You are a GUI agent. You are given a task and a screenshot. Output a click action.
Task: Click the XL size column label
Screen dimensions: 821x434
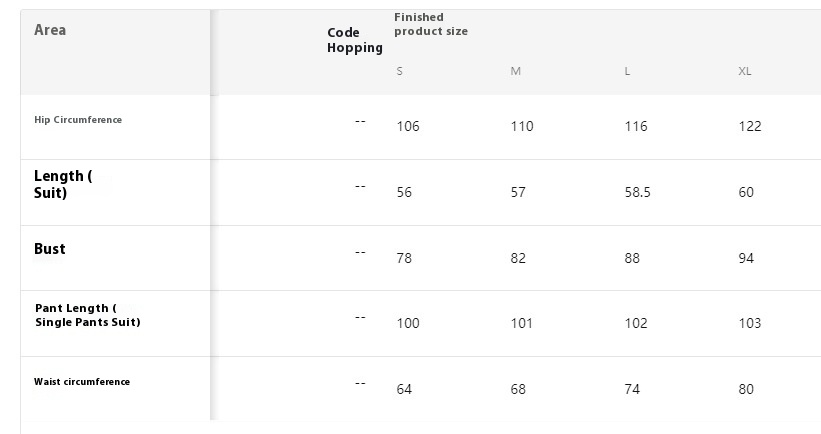coord(744,72)
